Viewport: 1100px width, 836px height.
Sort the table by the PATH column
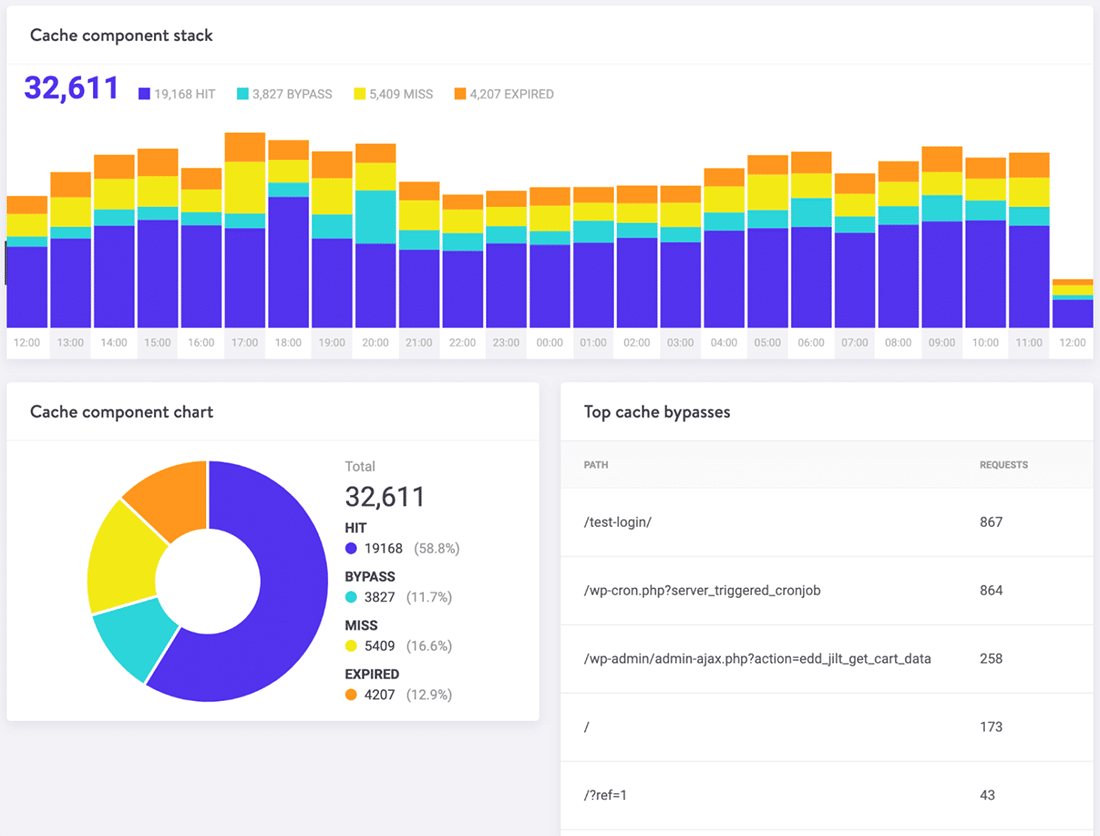(595, 465)
